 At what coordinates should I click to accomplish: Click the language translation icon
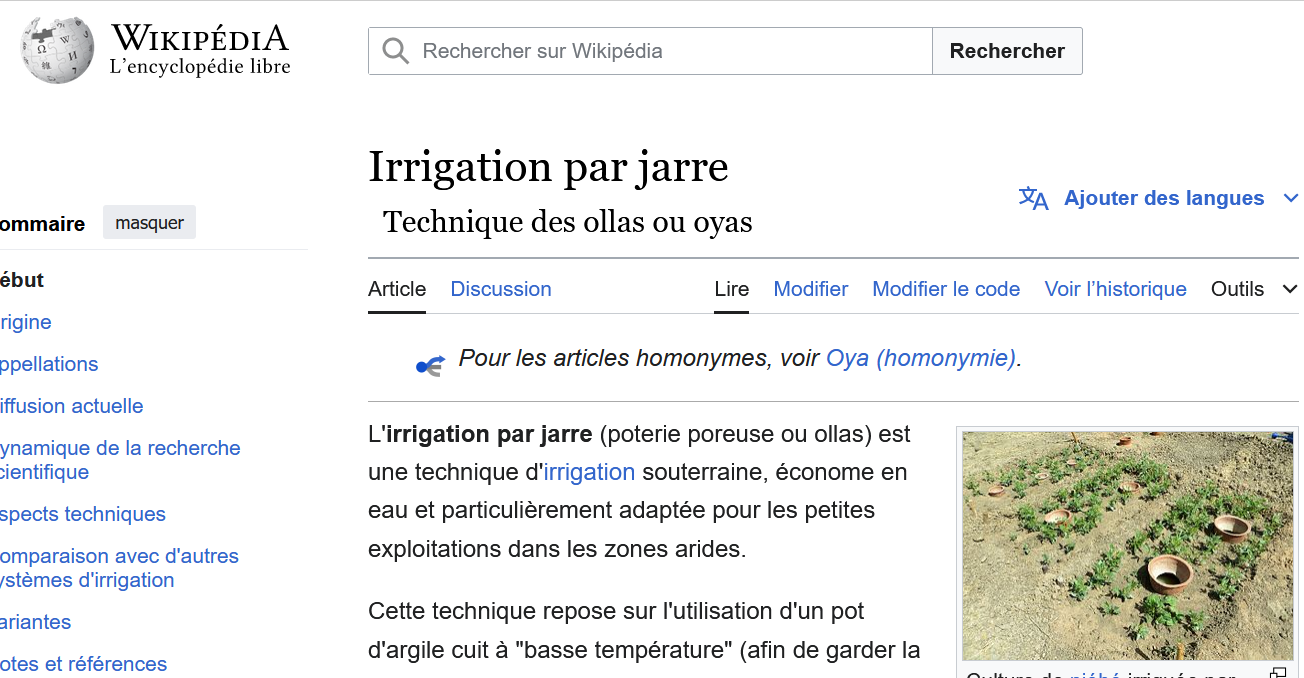(x=1033, y=198)
